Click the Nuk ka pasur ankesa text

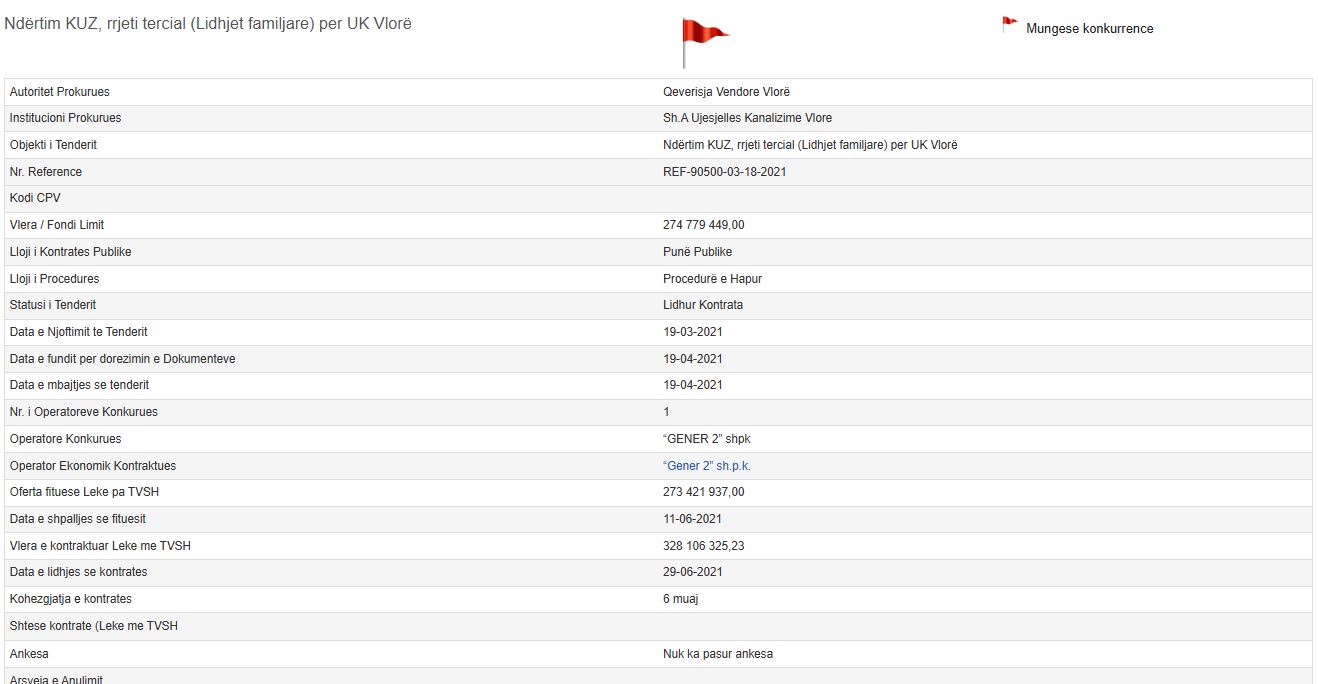[717, 654]
